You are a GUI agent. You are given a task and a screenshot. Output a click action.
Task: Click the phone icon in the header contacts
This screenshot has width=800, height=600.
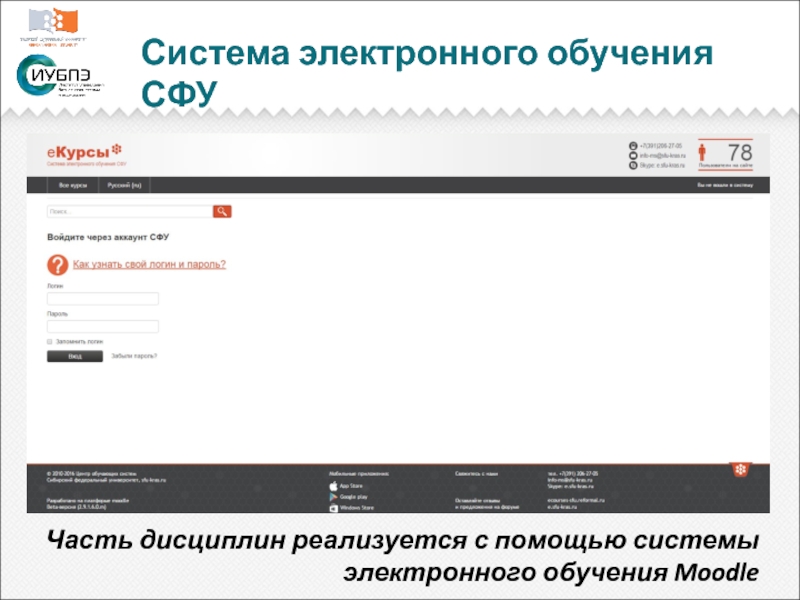click(633, 146)
